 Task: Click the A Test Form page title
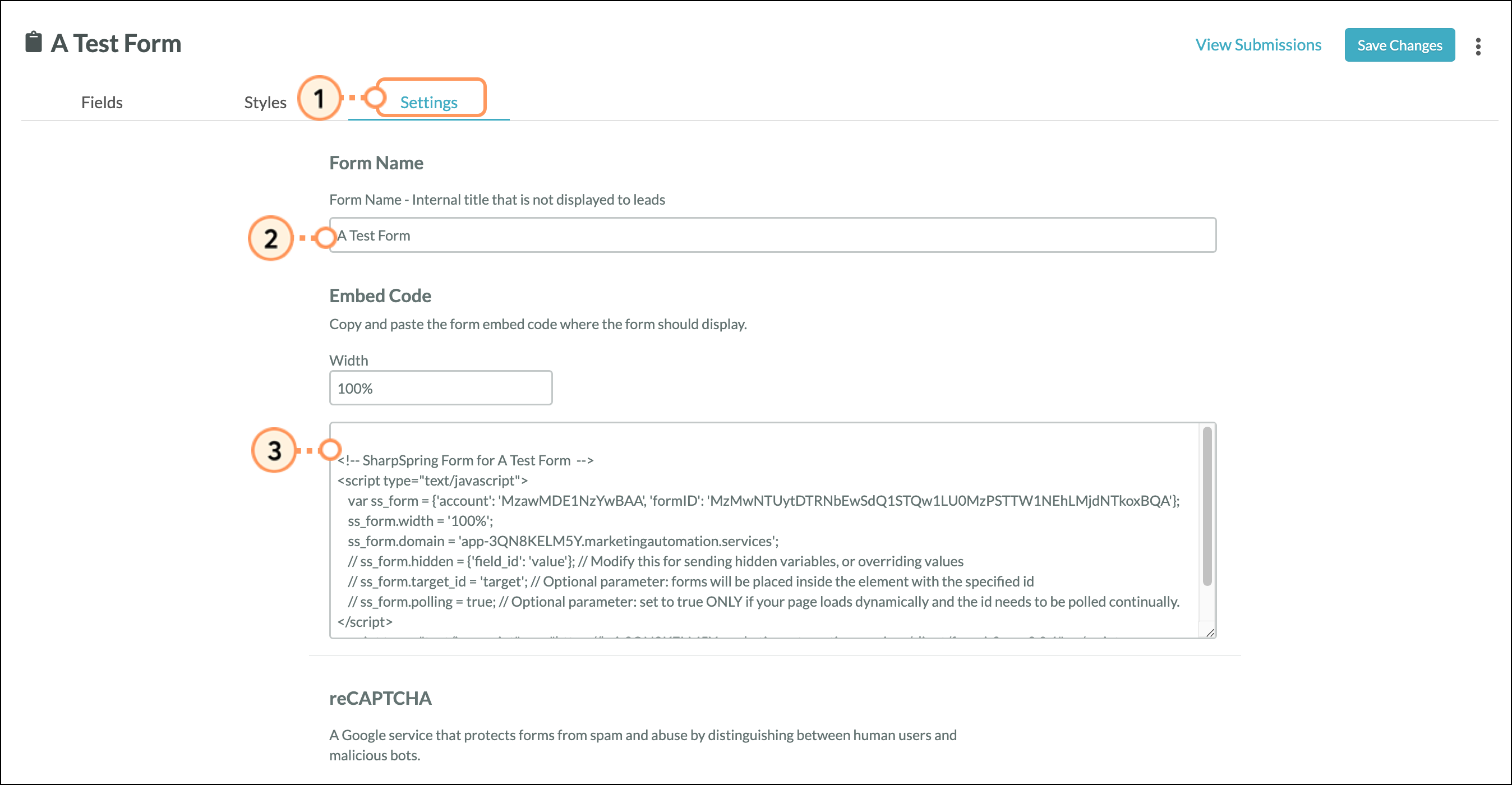point(116,43)
